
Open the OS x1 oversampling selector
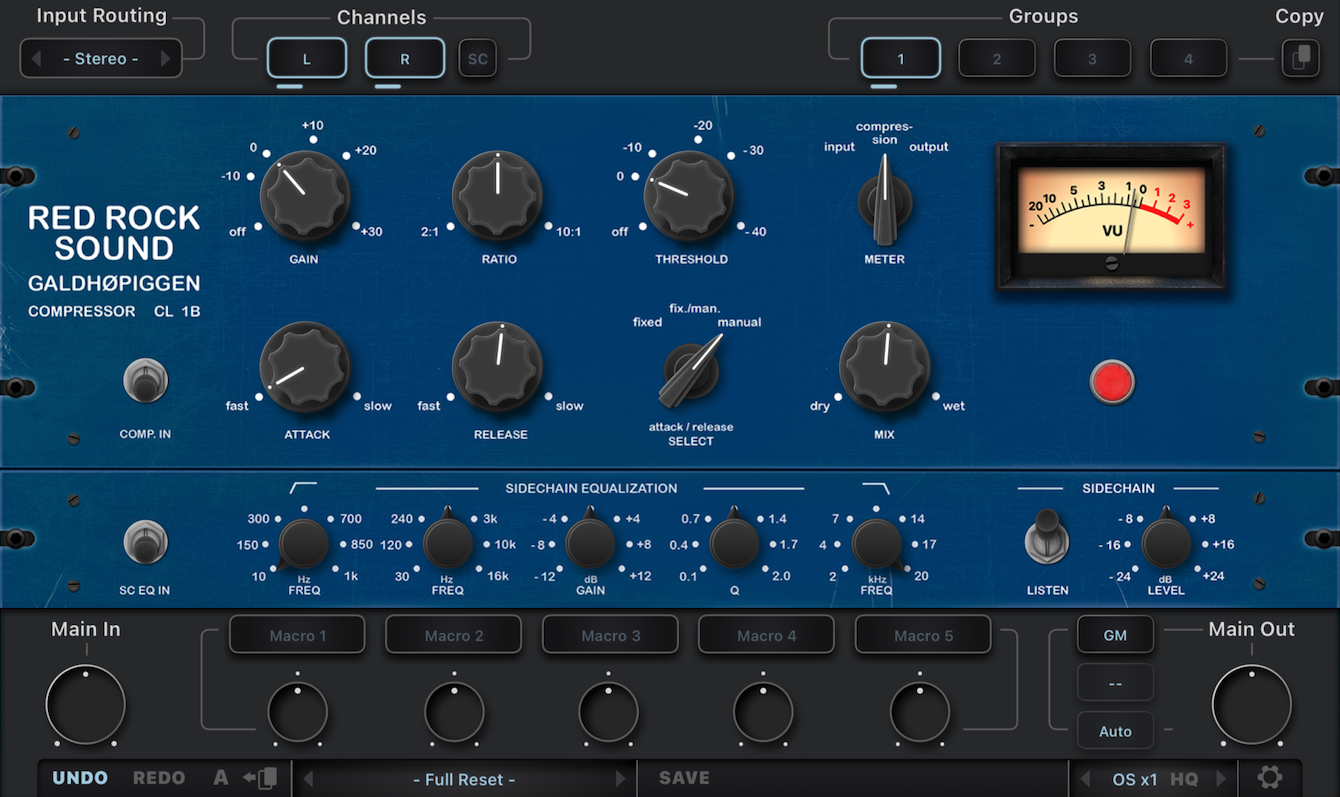coord(1135,779)
